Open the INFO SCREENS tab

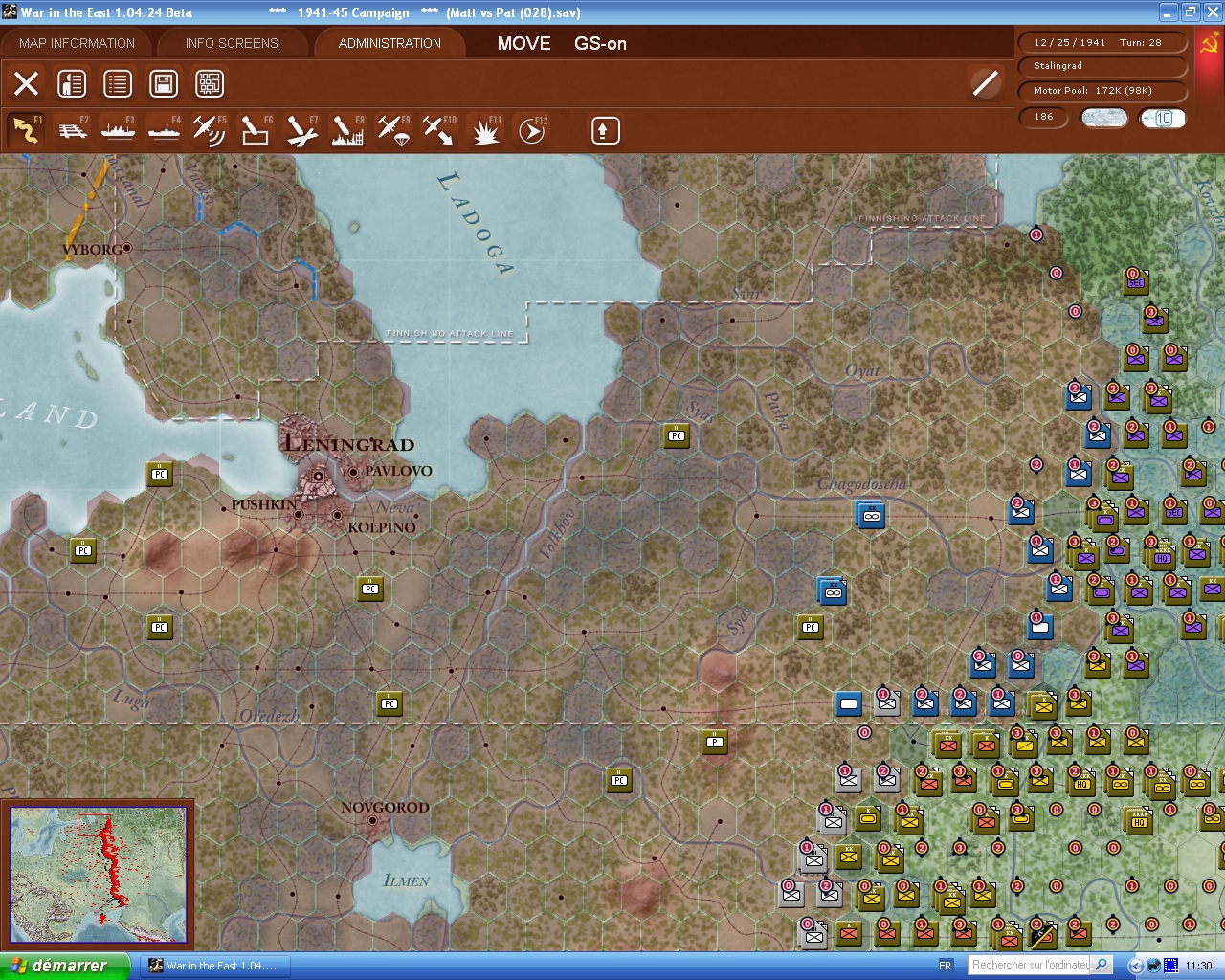tap(232, 43)
